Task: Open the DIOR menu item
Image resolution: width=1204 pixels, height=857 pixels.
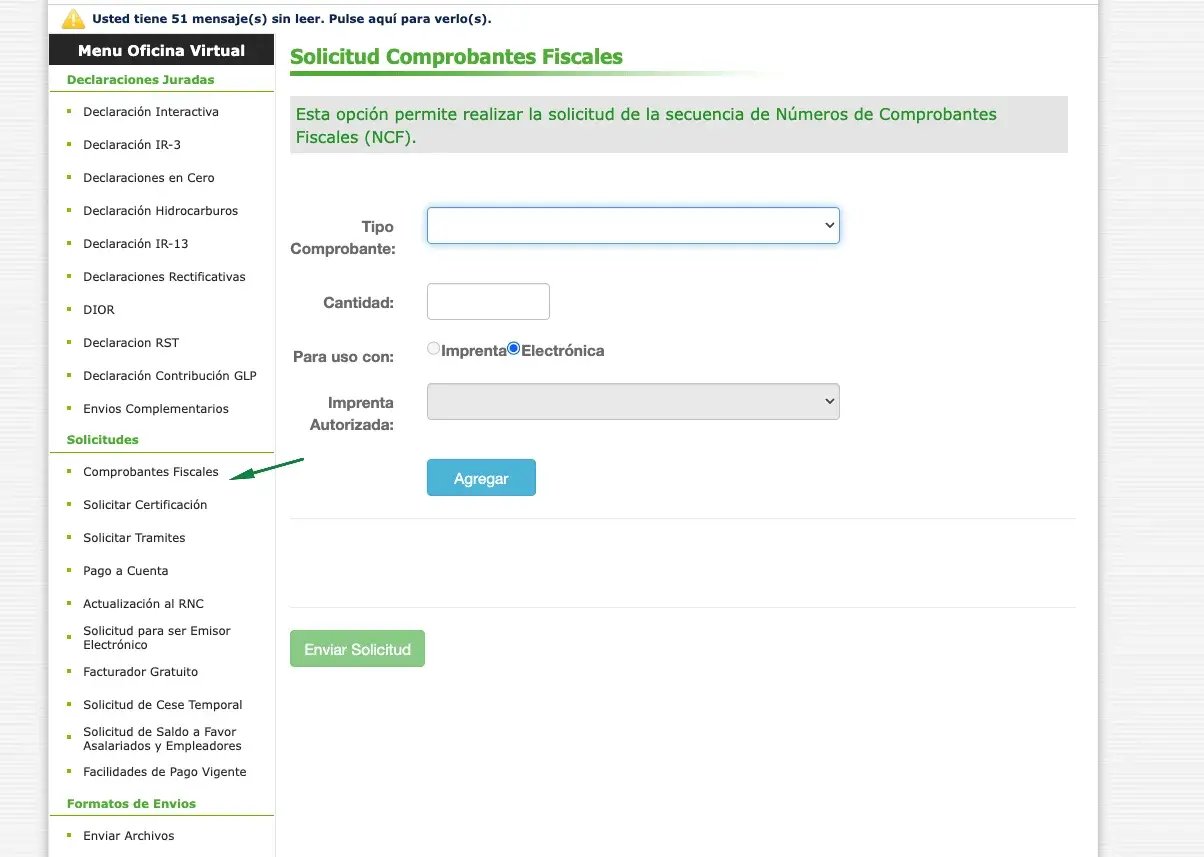Action: click(99, 310)
